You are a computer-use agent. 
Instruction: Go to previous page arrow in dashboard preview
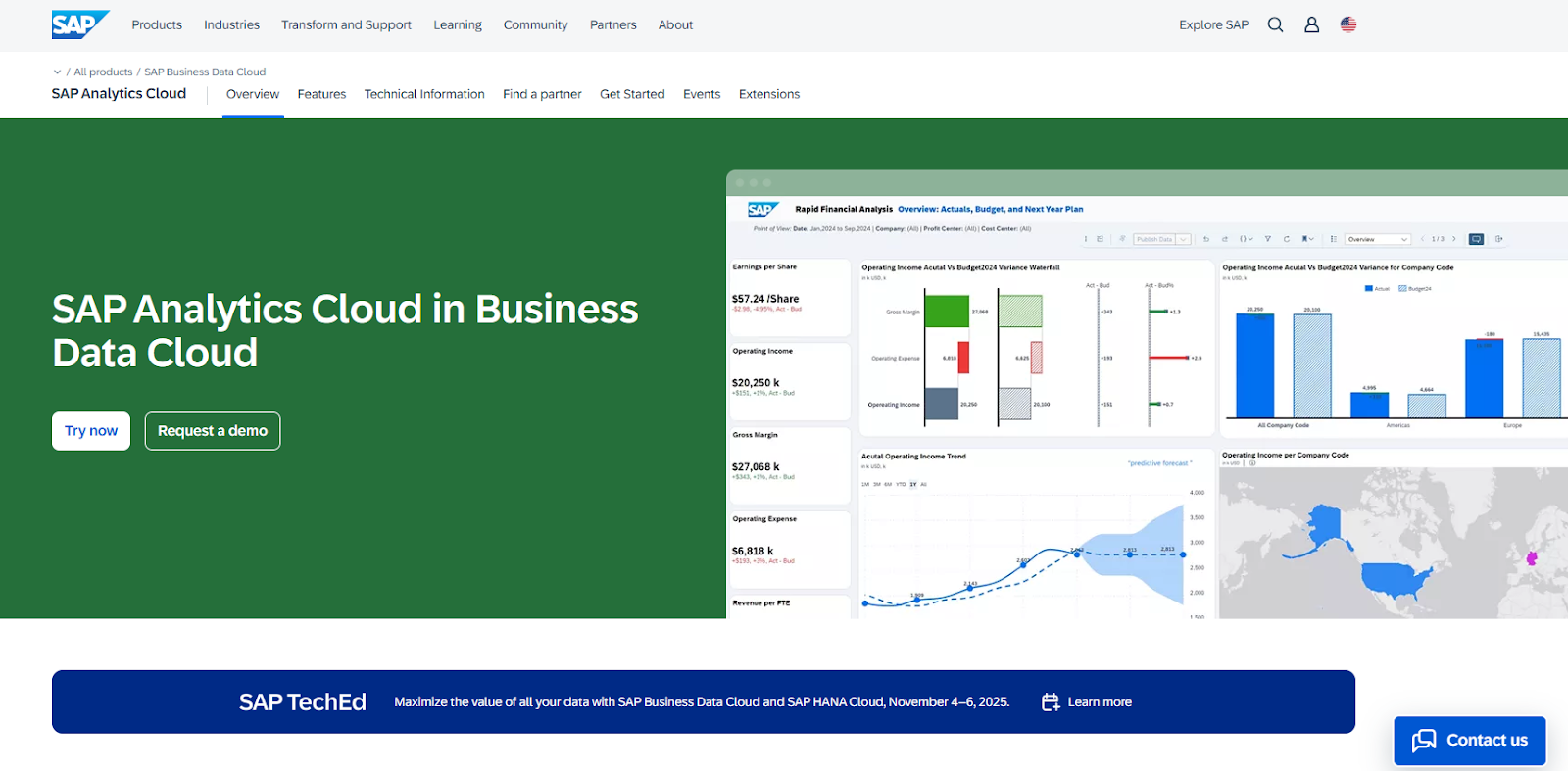1423,239
